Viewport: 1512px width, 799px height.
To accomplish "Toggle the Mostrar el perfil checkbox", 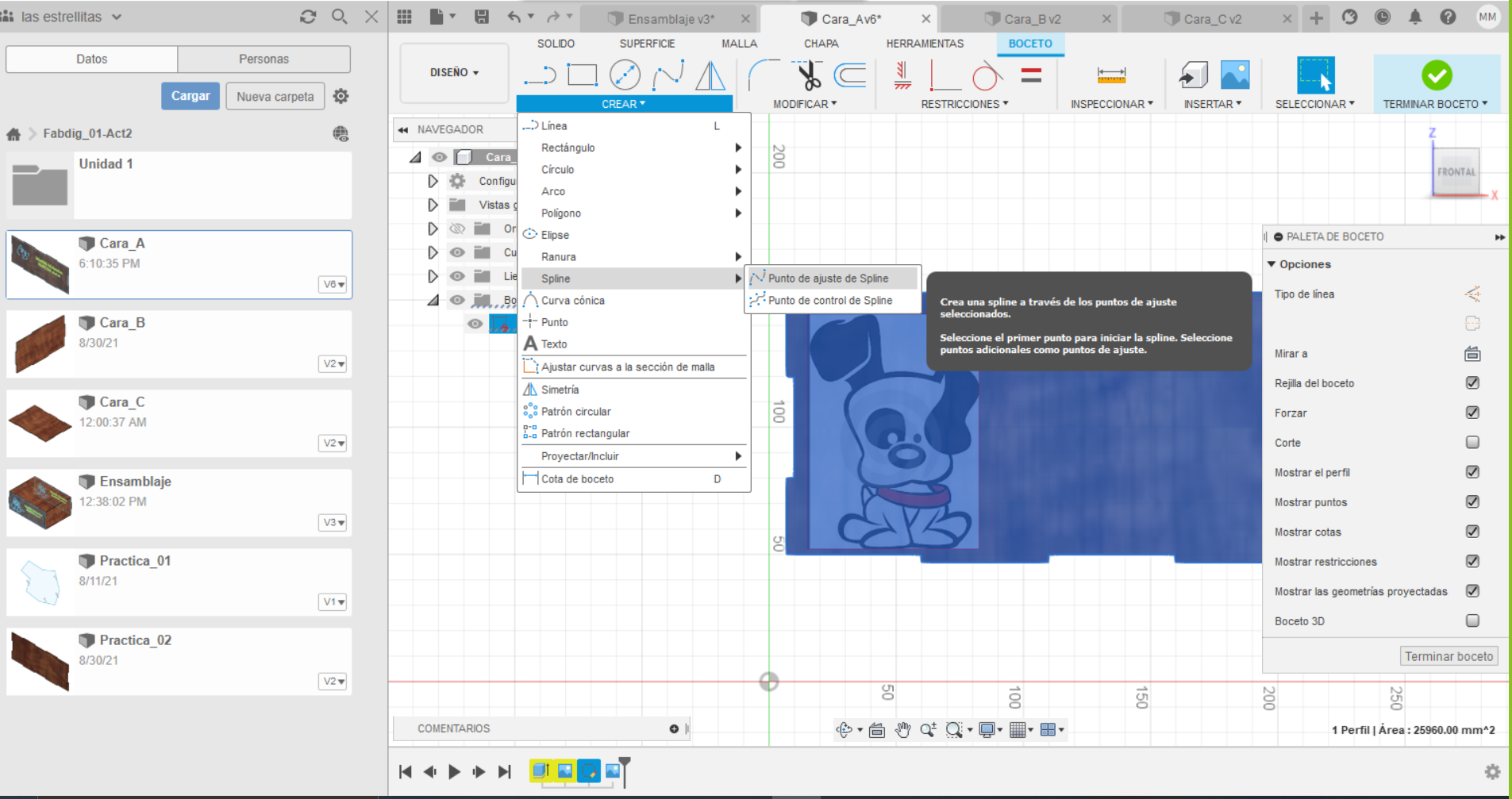I will 1472,472.
